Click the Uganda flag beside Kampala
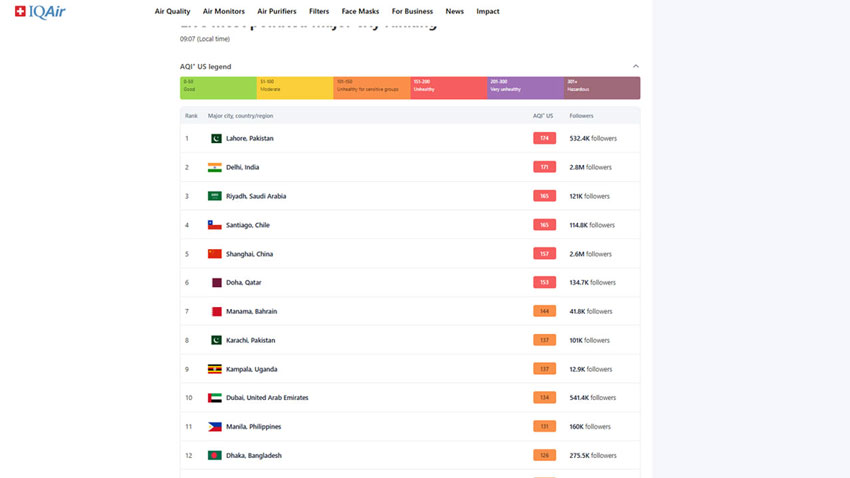 215,369
